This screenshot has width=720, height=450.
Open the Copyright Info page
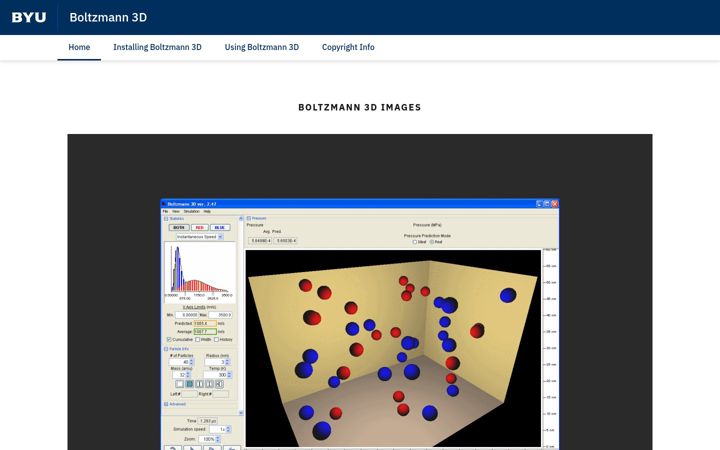[348, 47]
